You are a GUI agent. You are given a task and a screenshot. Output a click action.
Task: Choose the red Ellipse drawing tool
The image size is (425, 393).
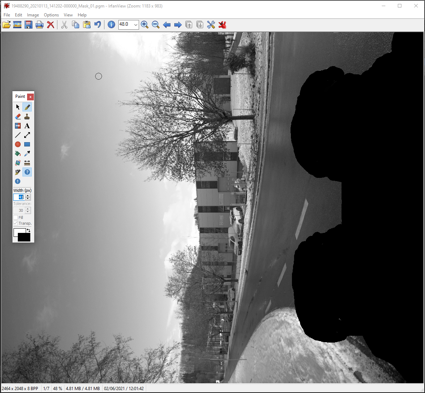coord(18,144)
